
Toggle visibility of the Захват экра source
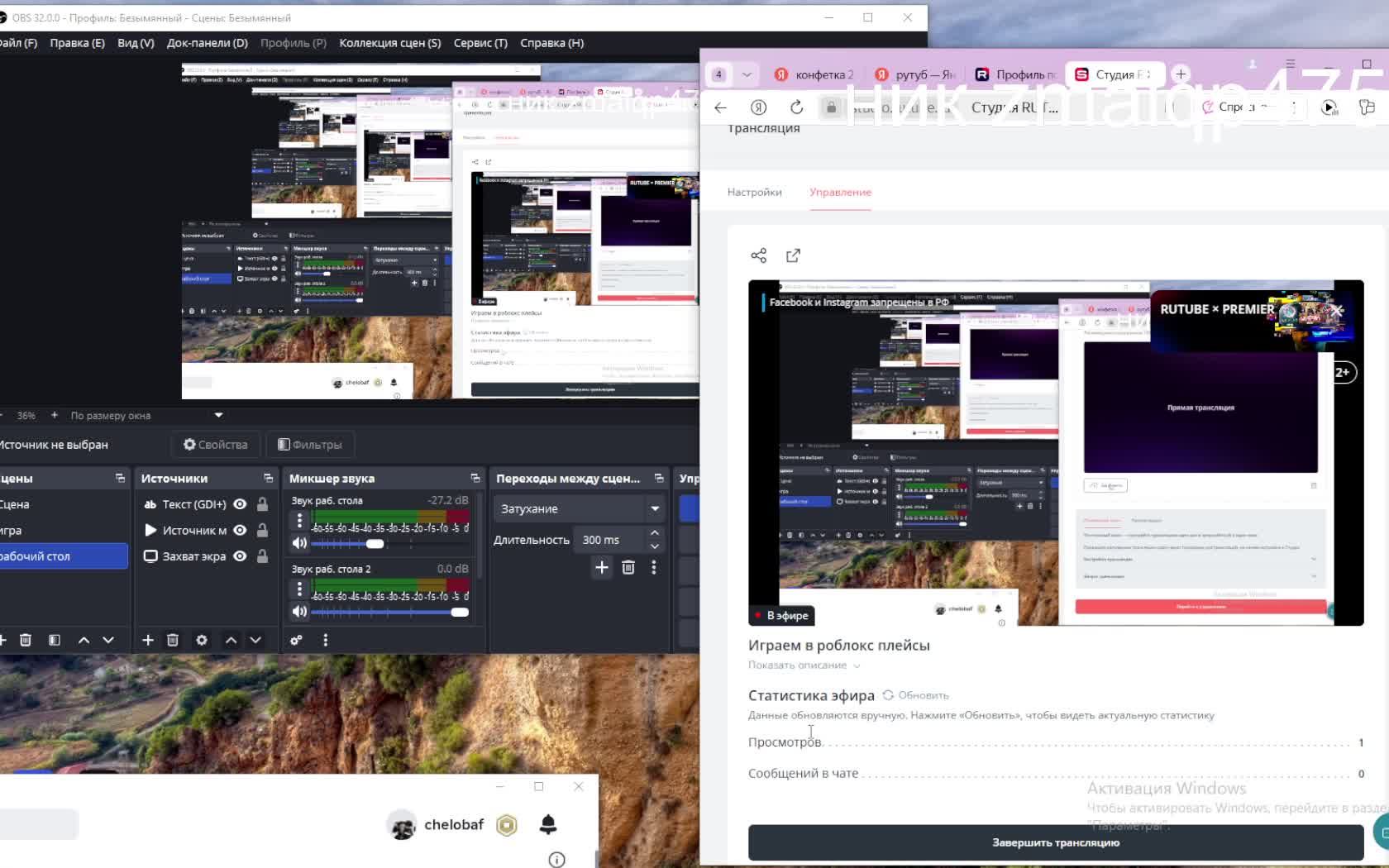coord(240,556)
